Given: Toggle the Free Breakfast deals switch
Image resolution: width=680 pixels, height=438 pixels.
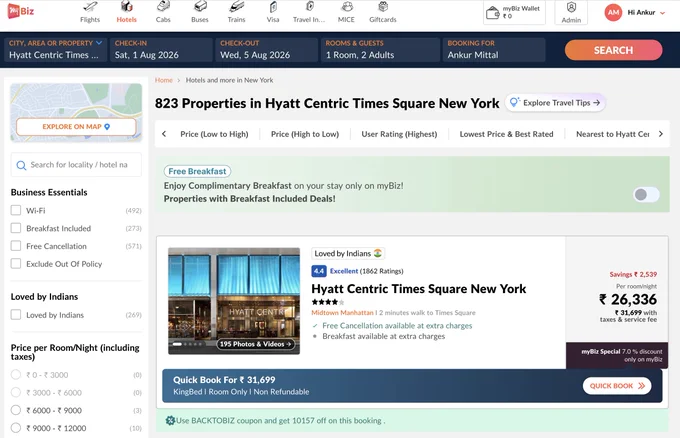Looking at the screenshot, I should pos(646,194).
